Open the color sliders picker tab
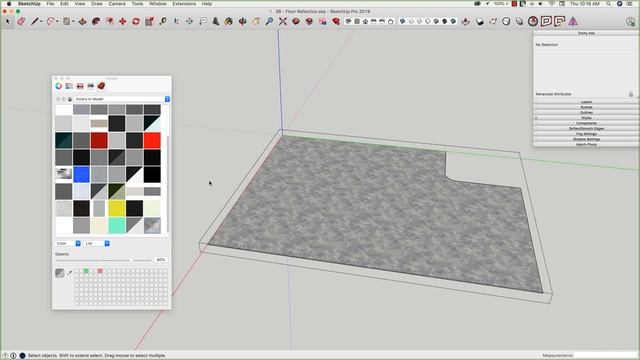Viewport: 640px width, 360px height. click(x=69, y=86)
